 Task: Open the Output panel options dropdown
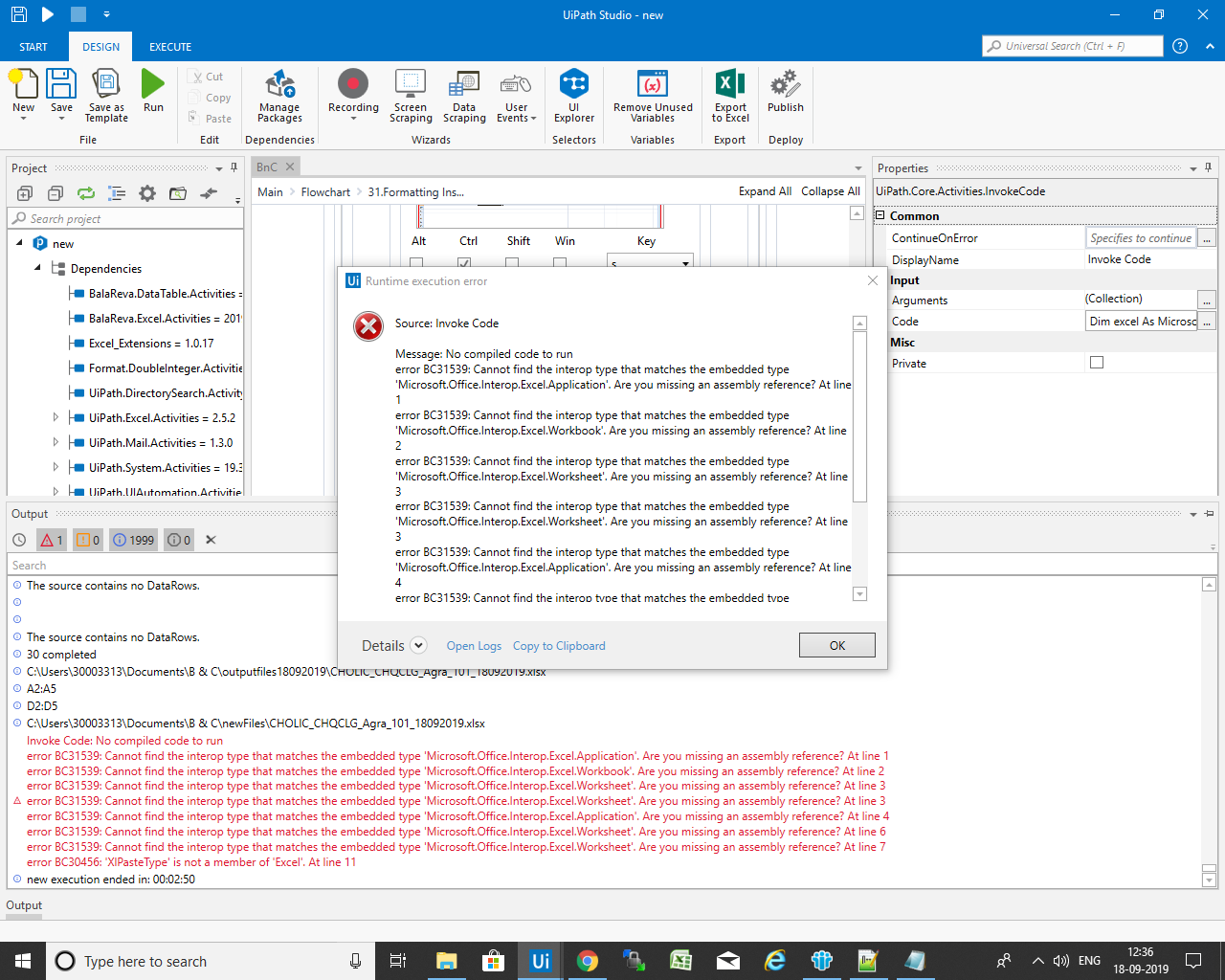1193,514
